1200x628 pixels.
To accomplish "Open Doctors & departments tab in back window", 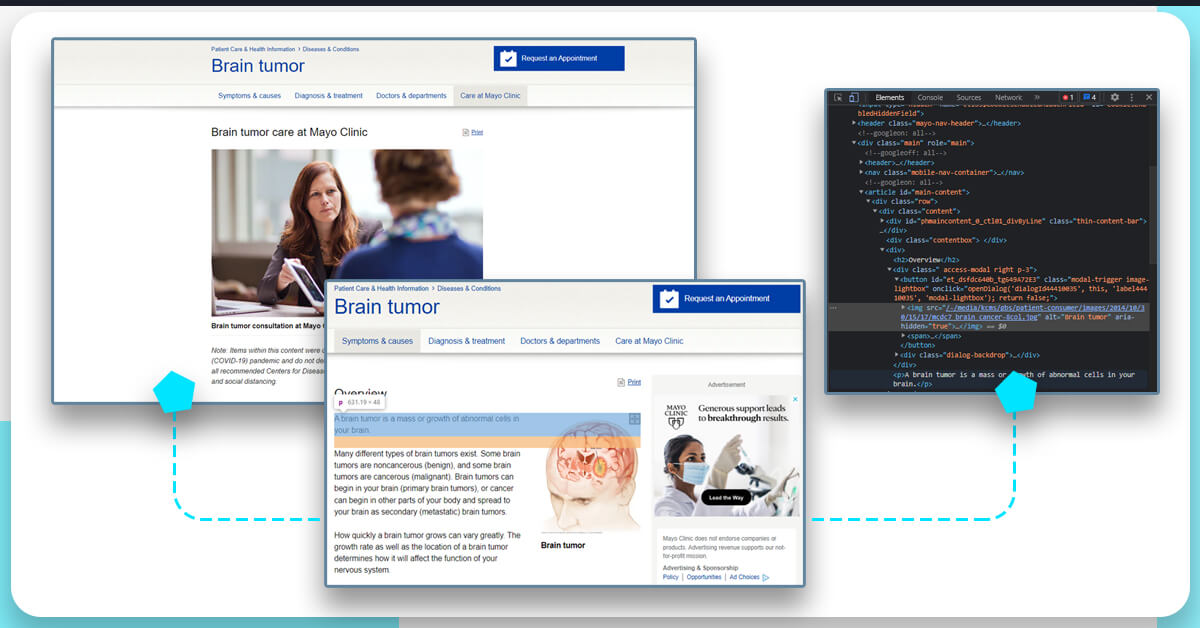I will (411, 96).
